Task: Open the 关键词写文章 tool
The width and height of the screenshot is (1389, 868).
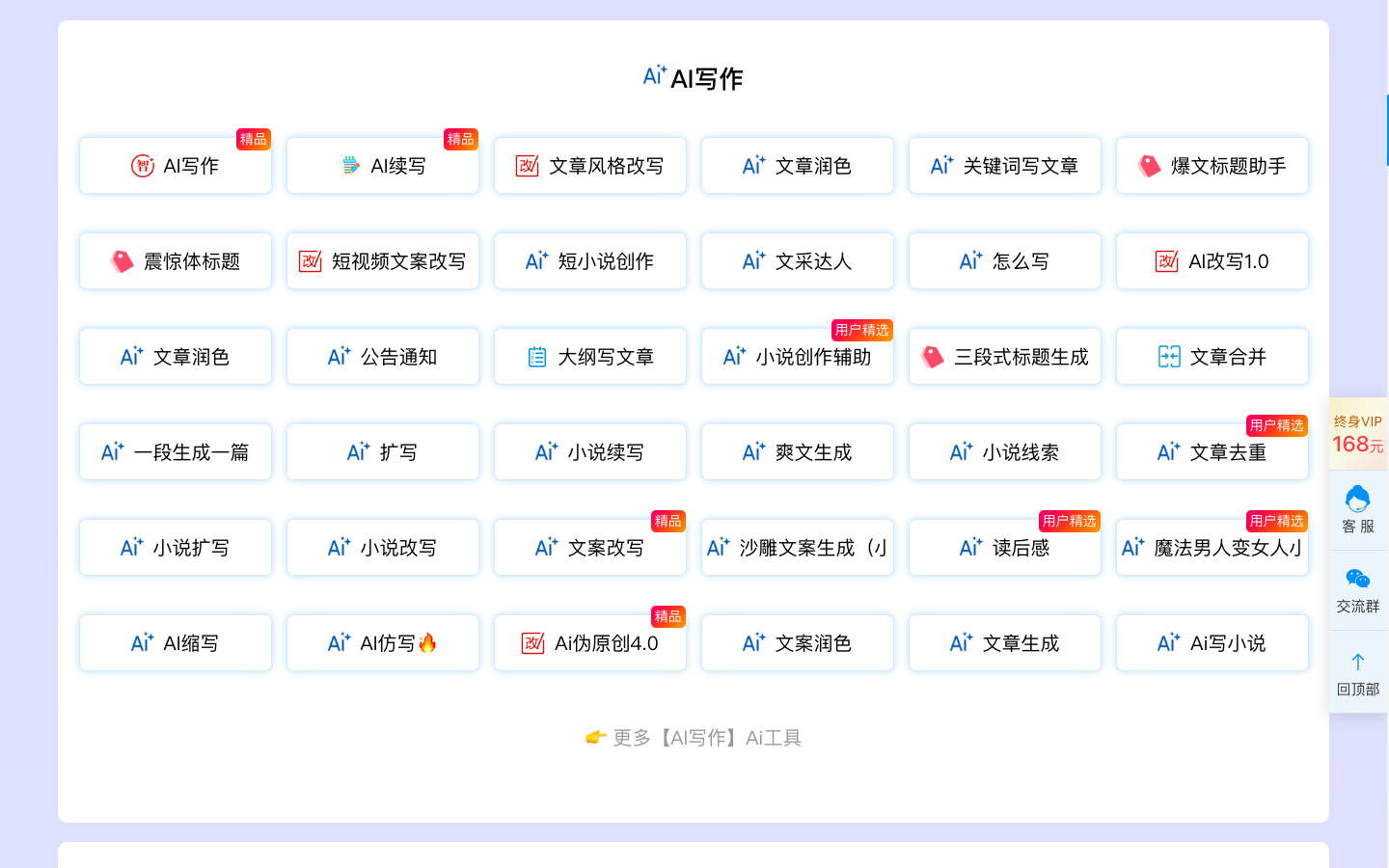Action: pos(1005,166)
